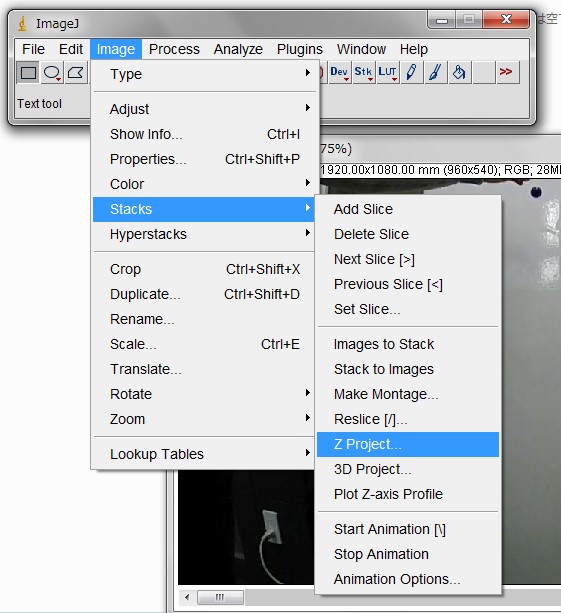Click the More Tools double-arrow icon
Viewport: 561px width, 613px height.
pyautogui.click(x=507, y=72)
